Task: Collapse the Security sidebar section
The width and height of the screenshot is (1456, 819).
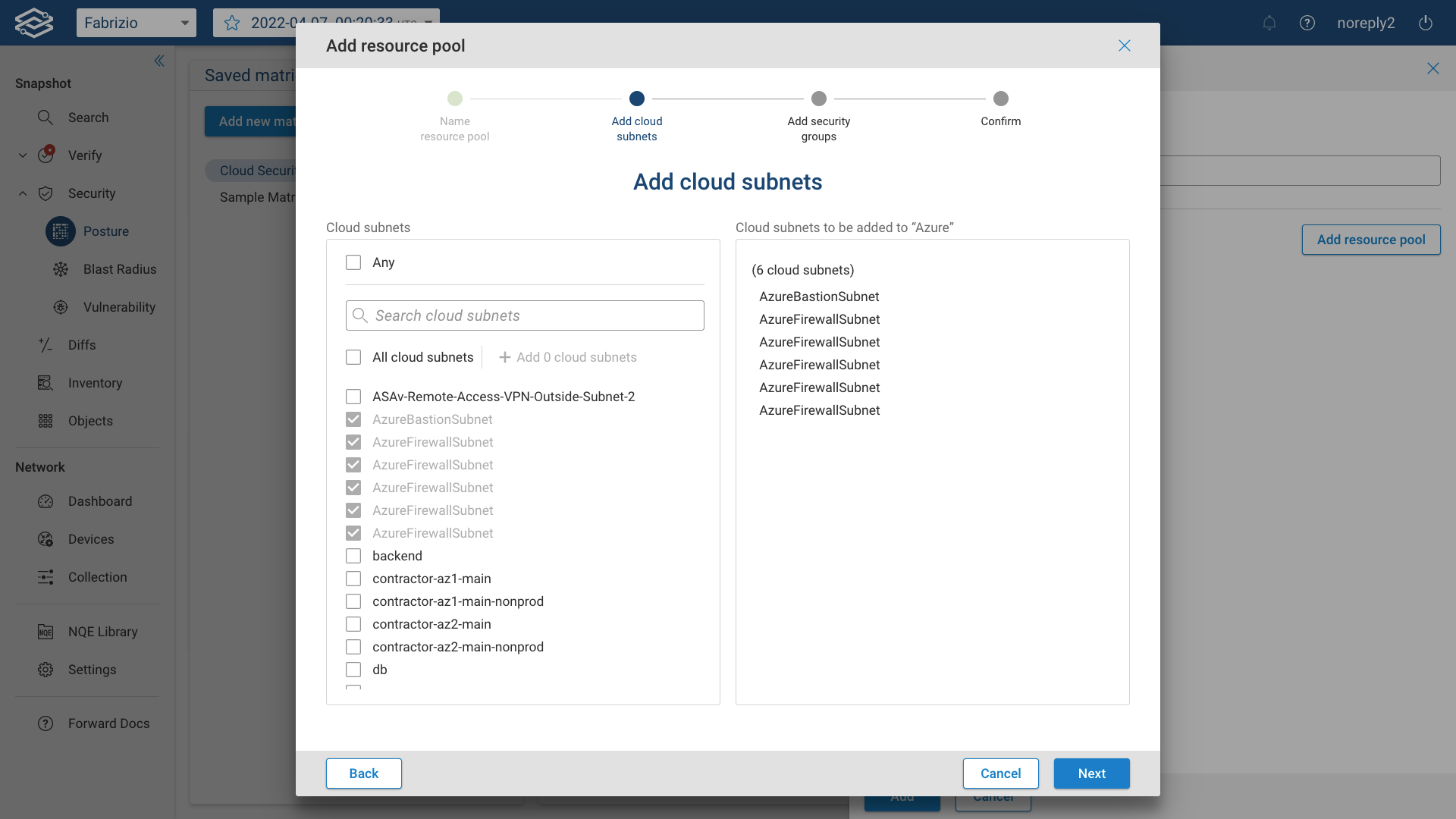Action: [22, 193]
